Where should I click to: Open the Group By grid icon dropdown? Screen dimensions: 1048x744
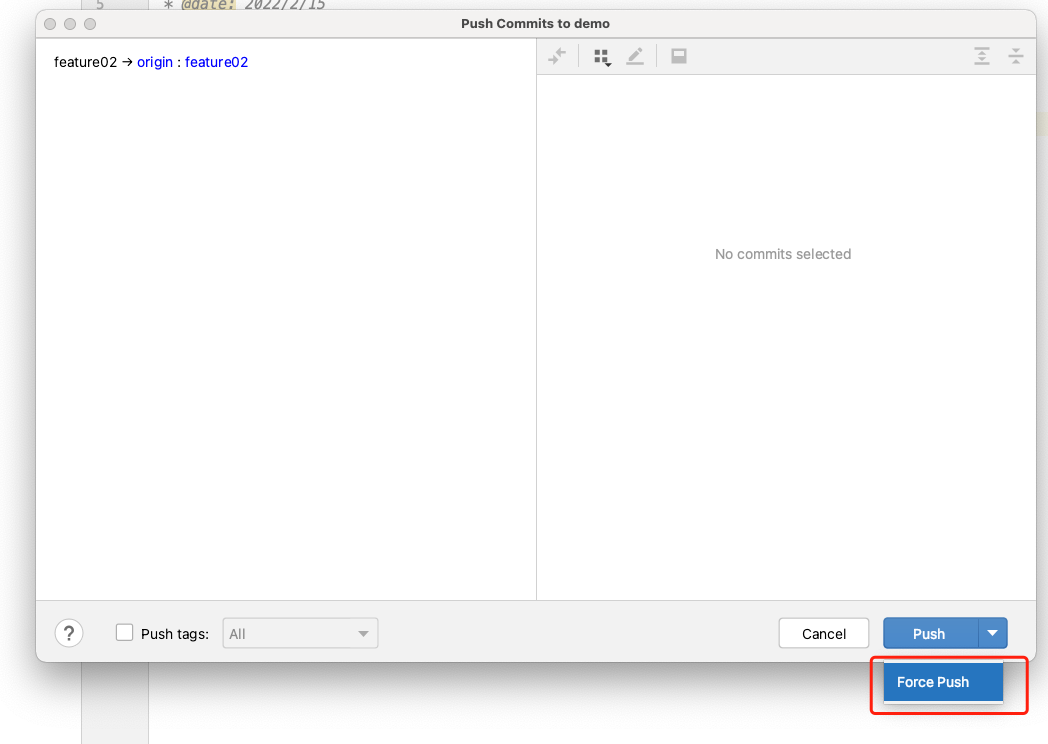coord(602,57)
